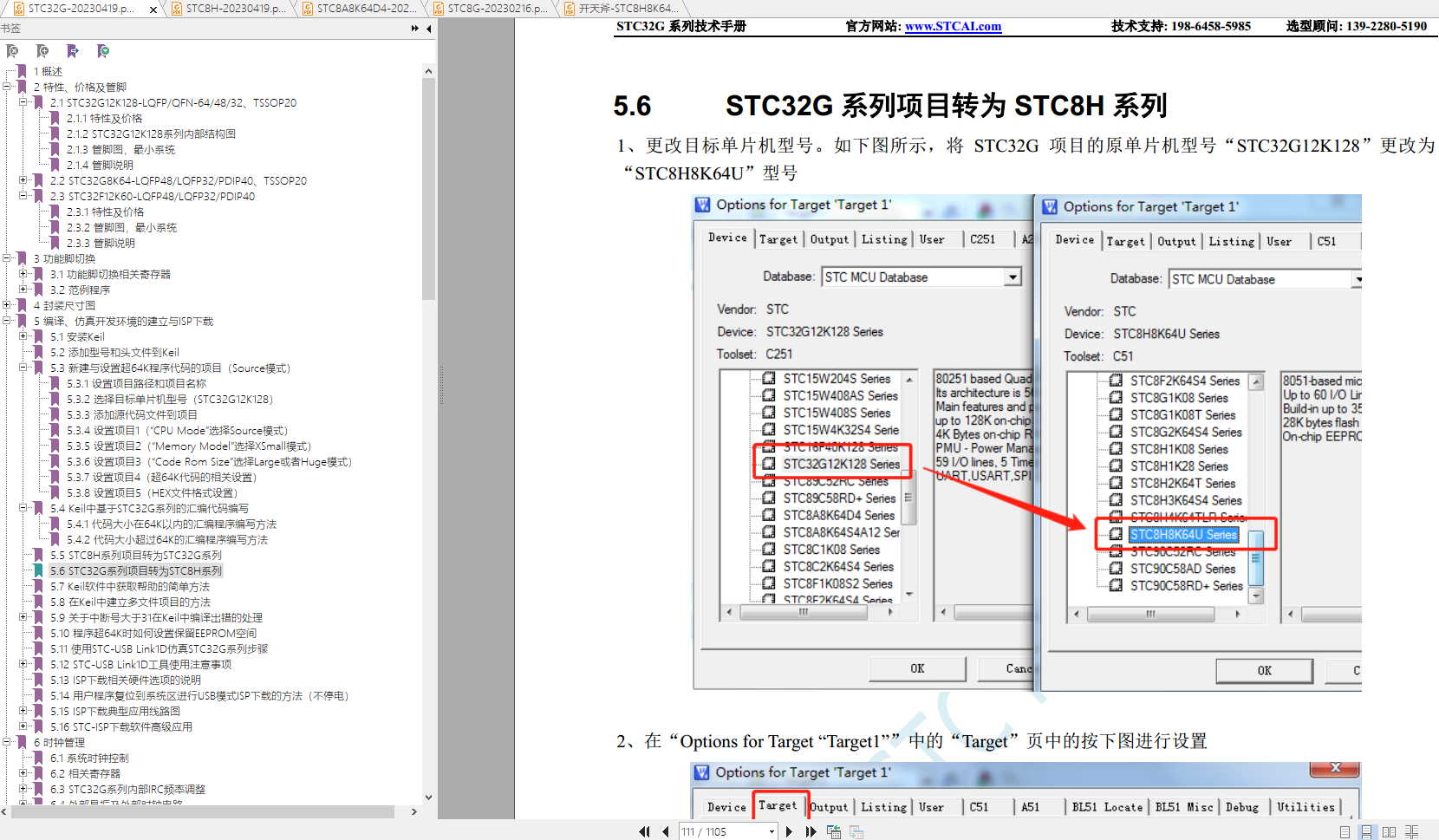The image size is (1439, 840).
Task: Go to the first page
Action: point(644,831)
